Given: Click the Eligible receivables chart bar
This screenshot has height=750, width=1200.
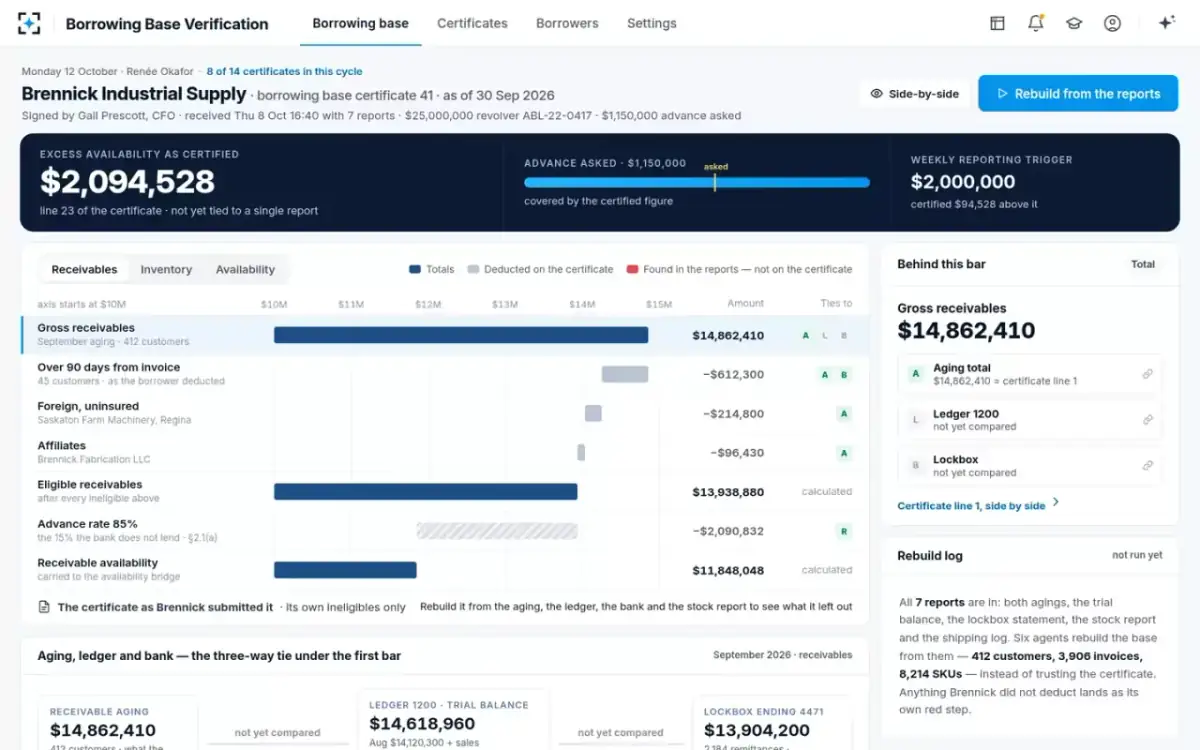Looking at the screenshot, I should pyautogui.click(x=426, y=492).
